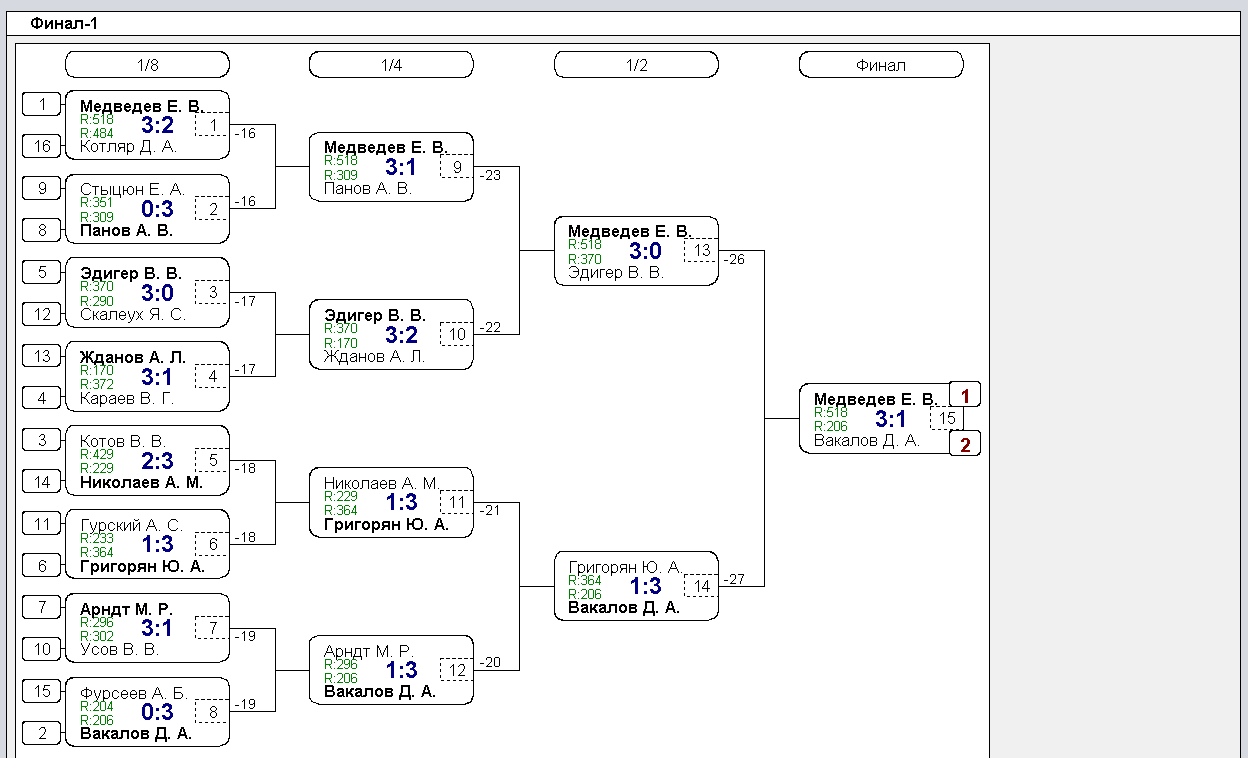The image size is (1248, 758).
Task: Click seed box 10 beside Усов
Action: tap(42, 650)
